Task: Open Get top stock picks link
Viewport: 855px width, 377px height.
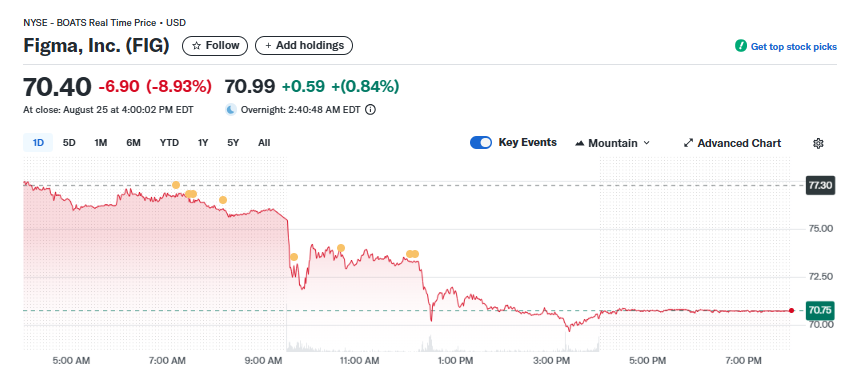Action: pos(793,47)
